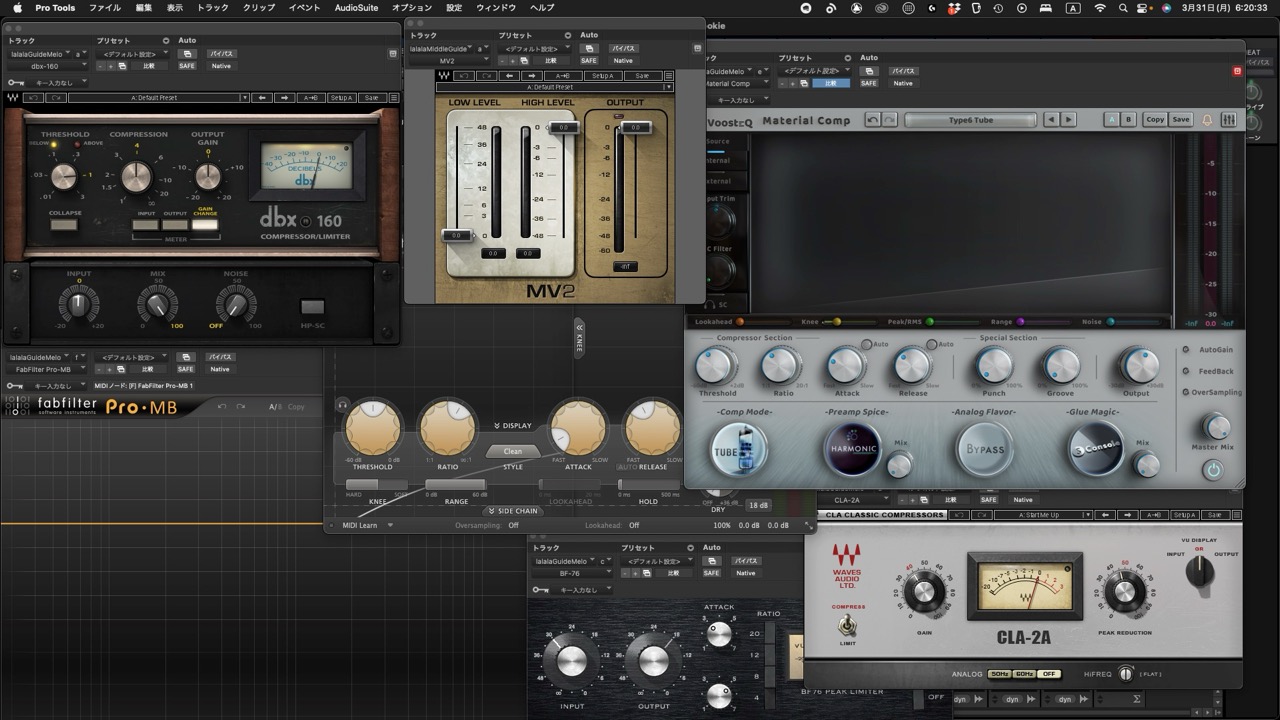Viewport: 1280px width, 720px height.
Task: Redo in the dbx-160 Waves toolbar
Action: pyautogui.click(x=56, y=98)
